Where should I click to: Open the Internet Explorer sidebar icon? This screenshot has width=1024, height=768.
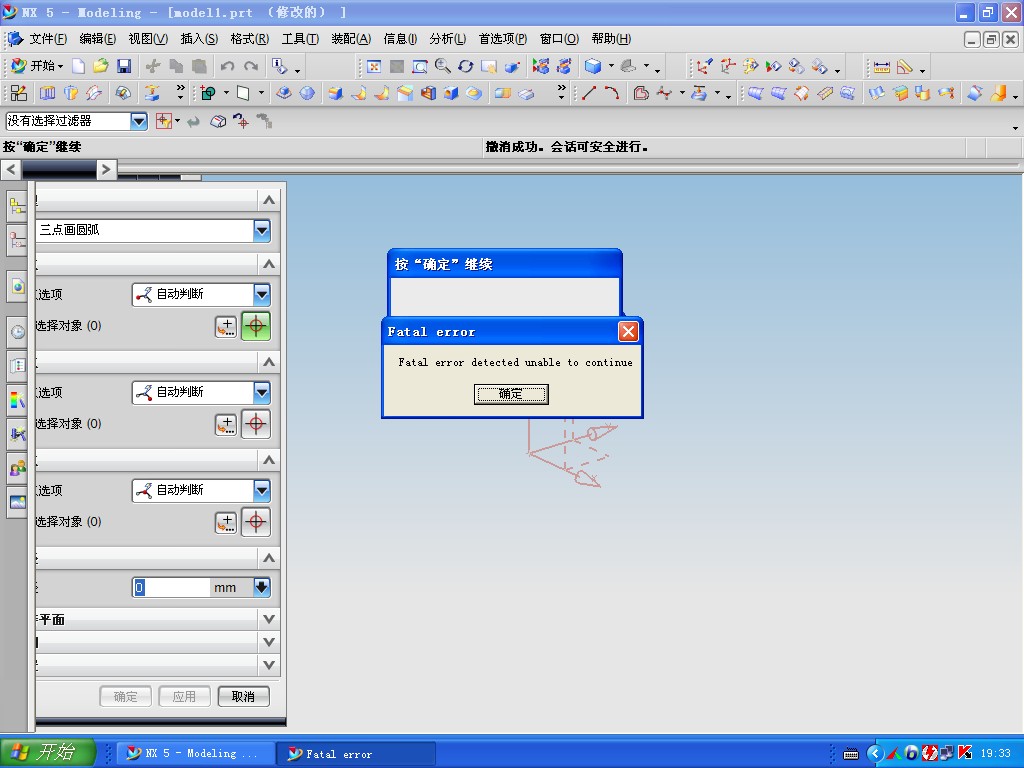tap(18, 286)
